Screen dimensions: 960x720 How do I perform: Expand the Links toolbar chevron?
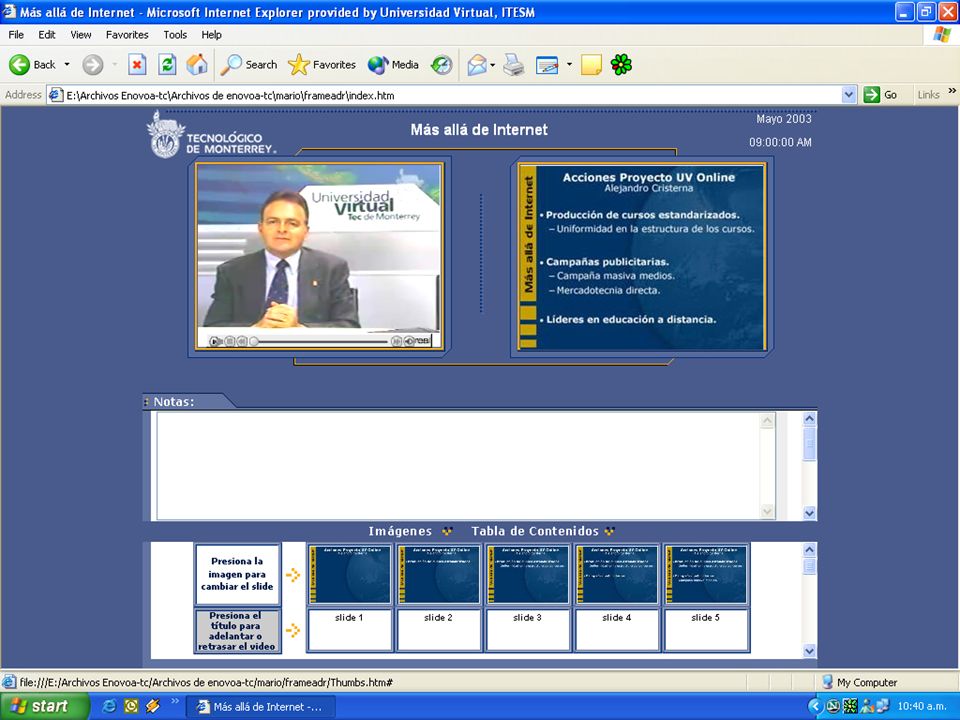[952, 91]
